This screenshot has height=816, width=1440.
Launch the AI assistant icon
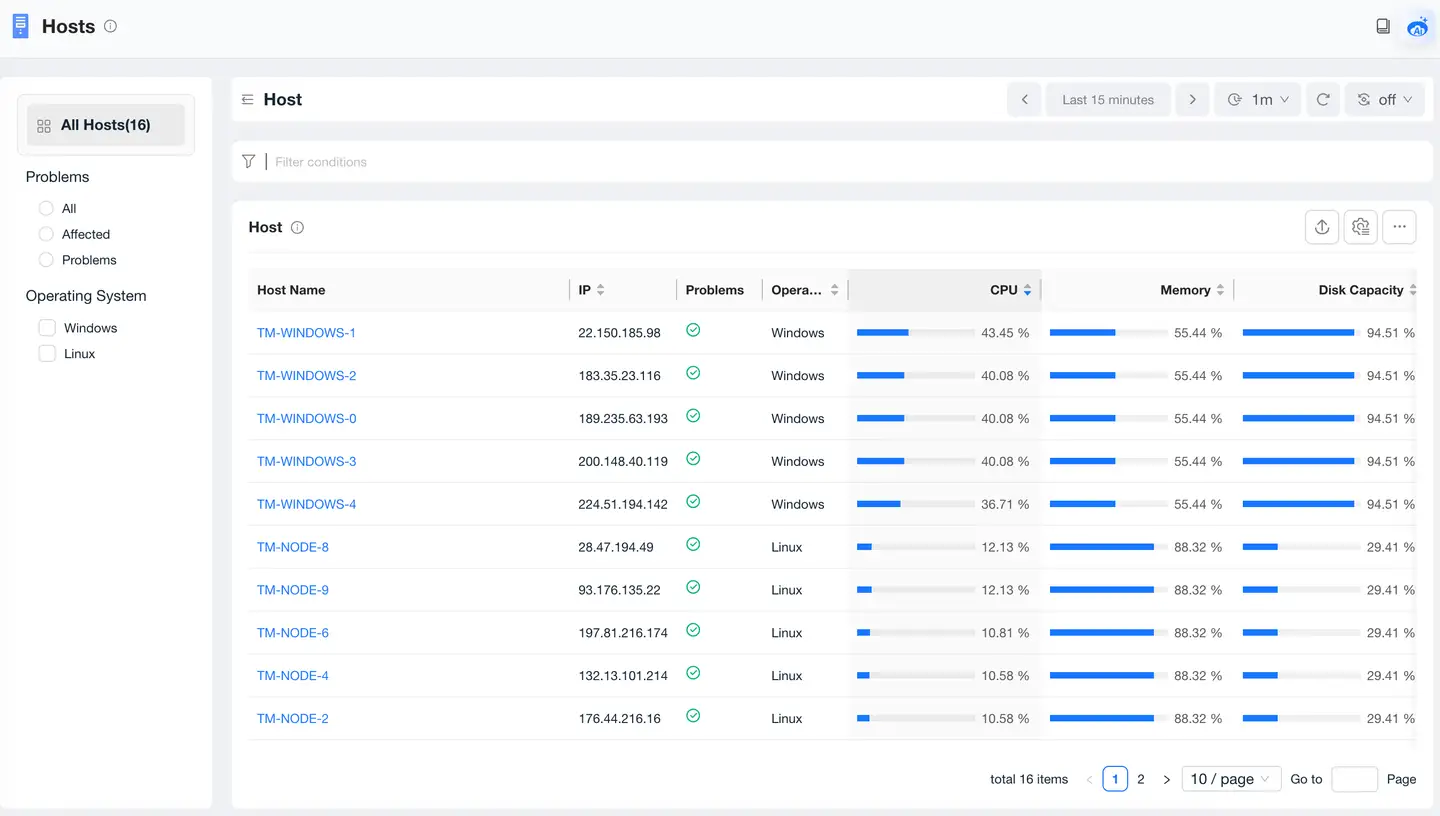coord(1417,27)
